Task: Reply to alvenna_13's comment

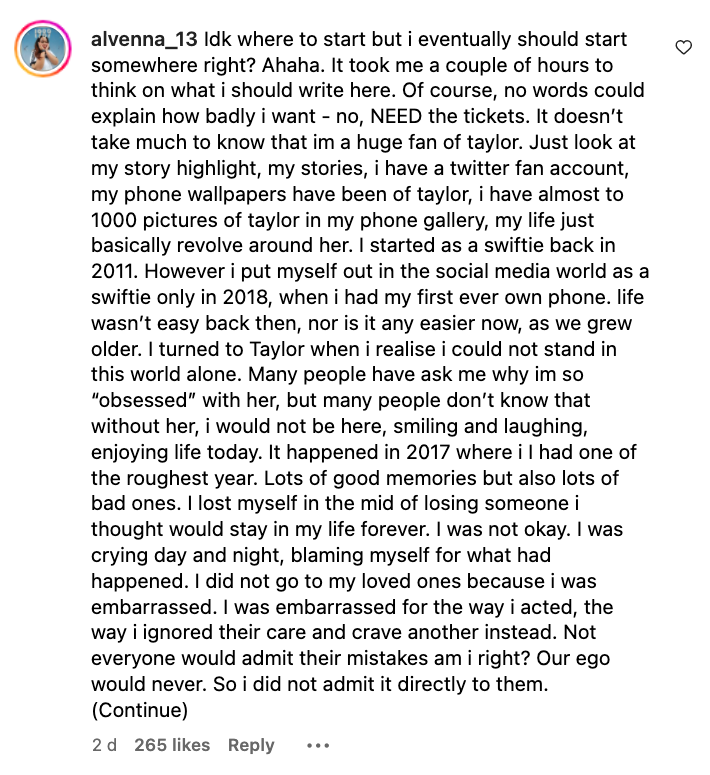Action: [x=251, y=745]
